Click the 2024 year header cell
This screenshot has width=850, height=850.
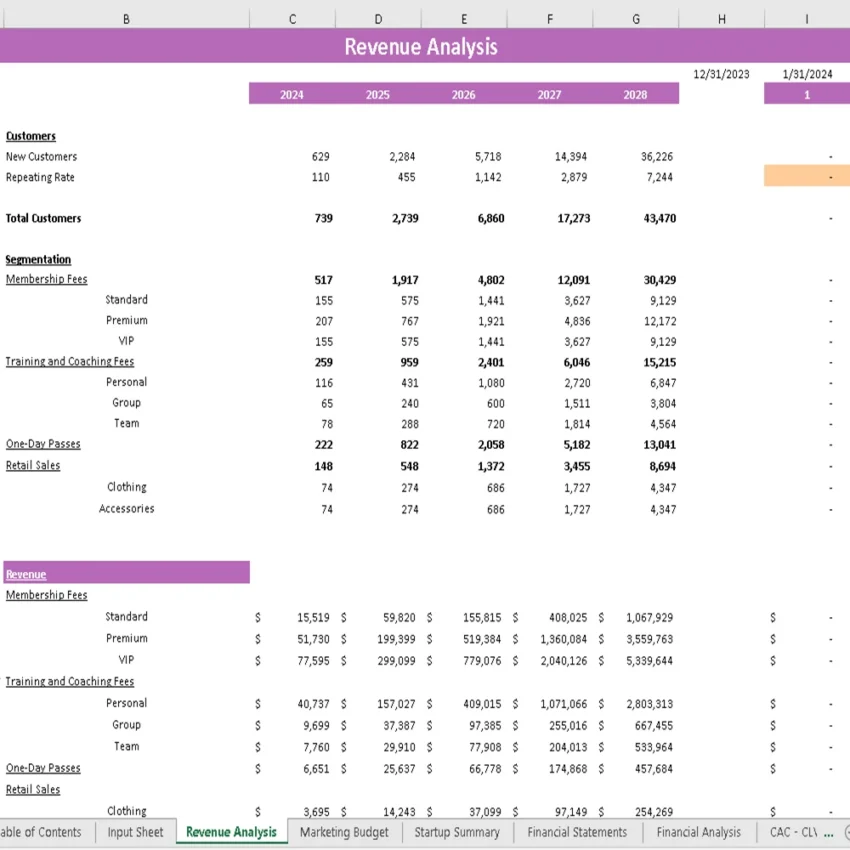click(x=292, y=95)
